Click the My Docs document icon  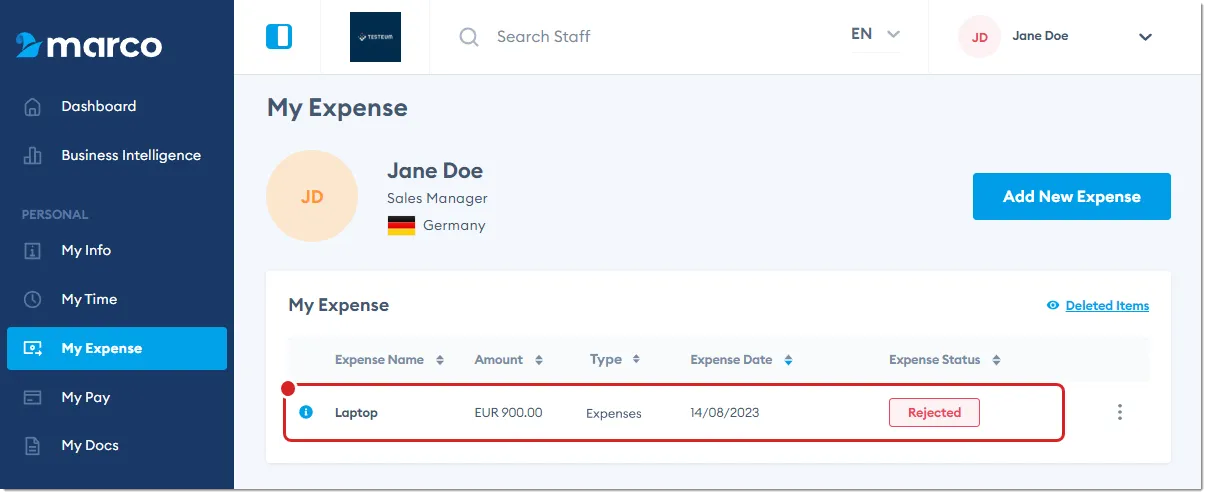(33, 446)
